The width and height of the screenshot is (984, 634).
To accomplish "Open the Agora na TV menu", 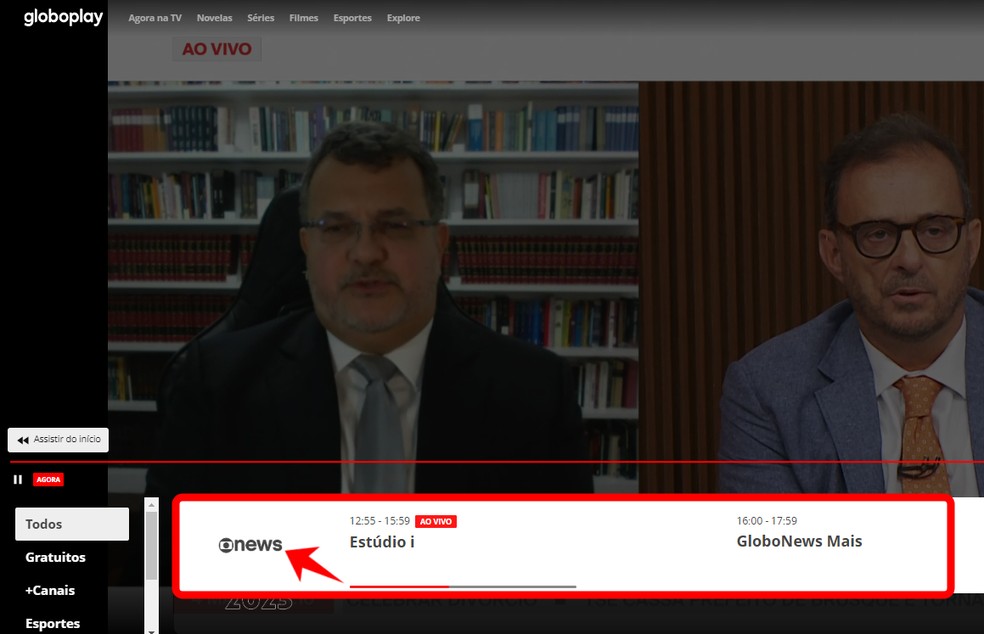I will (x=155, y=18).
